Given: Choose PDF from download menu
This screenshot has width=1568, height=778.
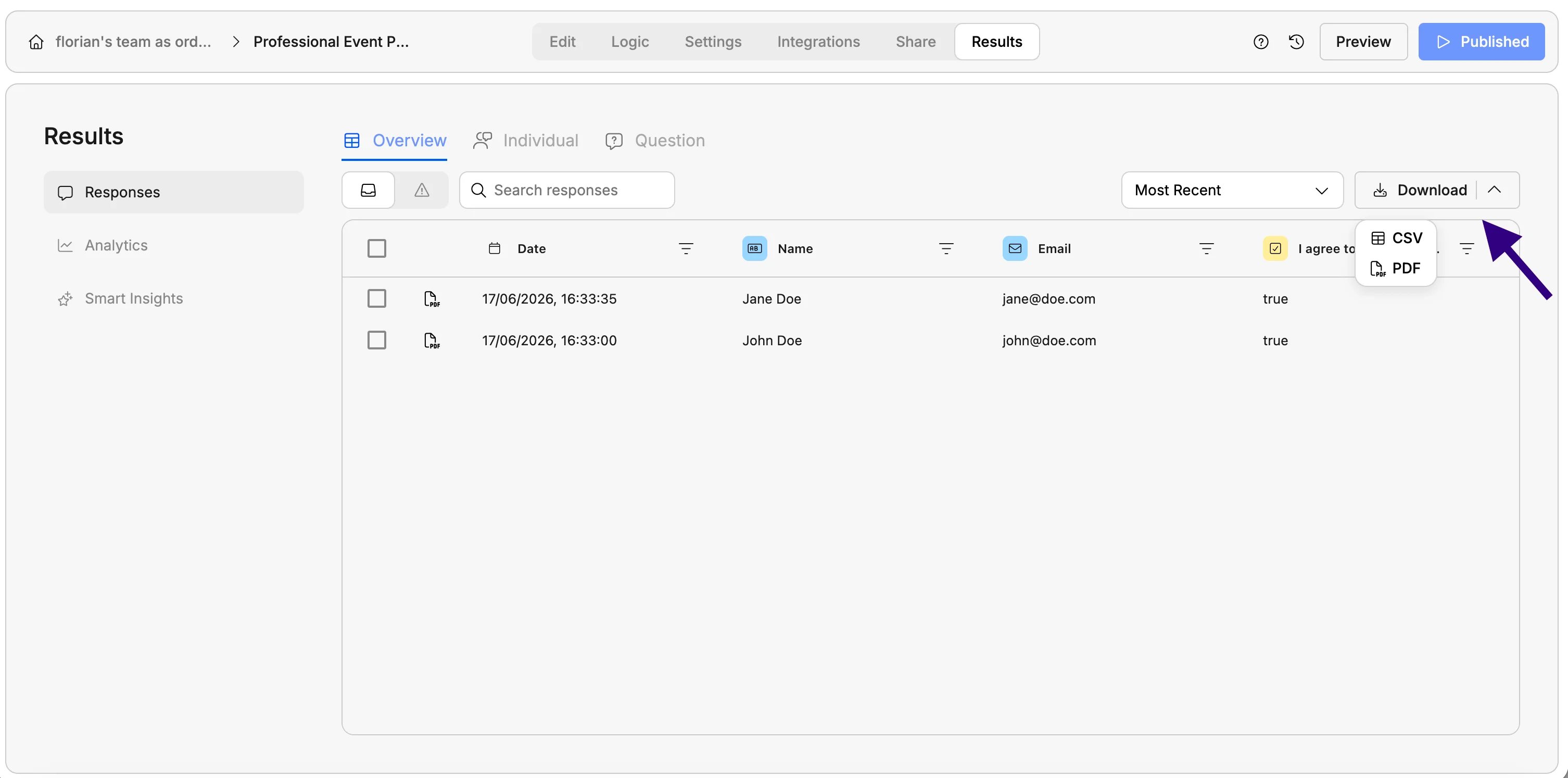Looking at the screenshot, I should coord(1396,269).
